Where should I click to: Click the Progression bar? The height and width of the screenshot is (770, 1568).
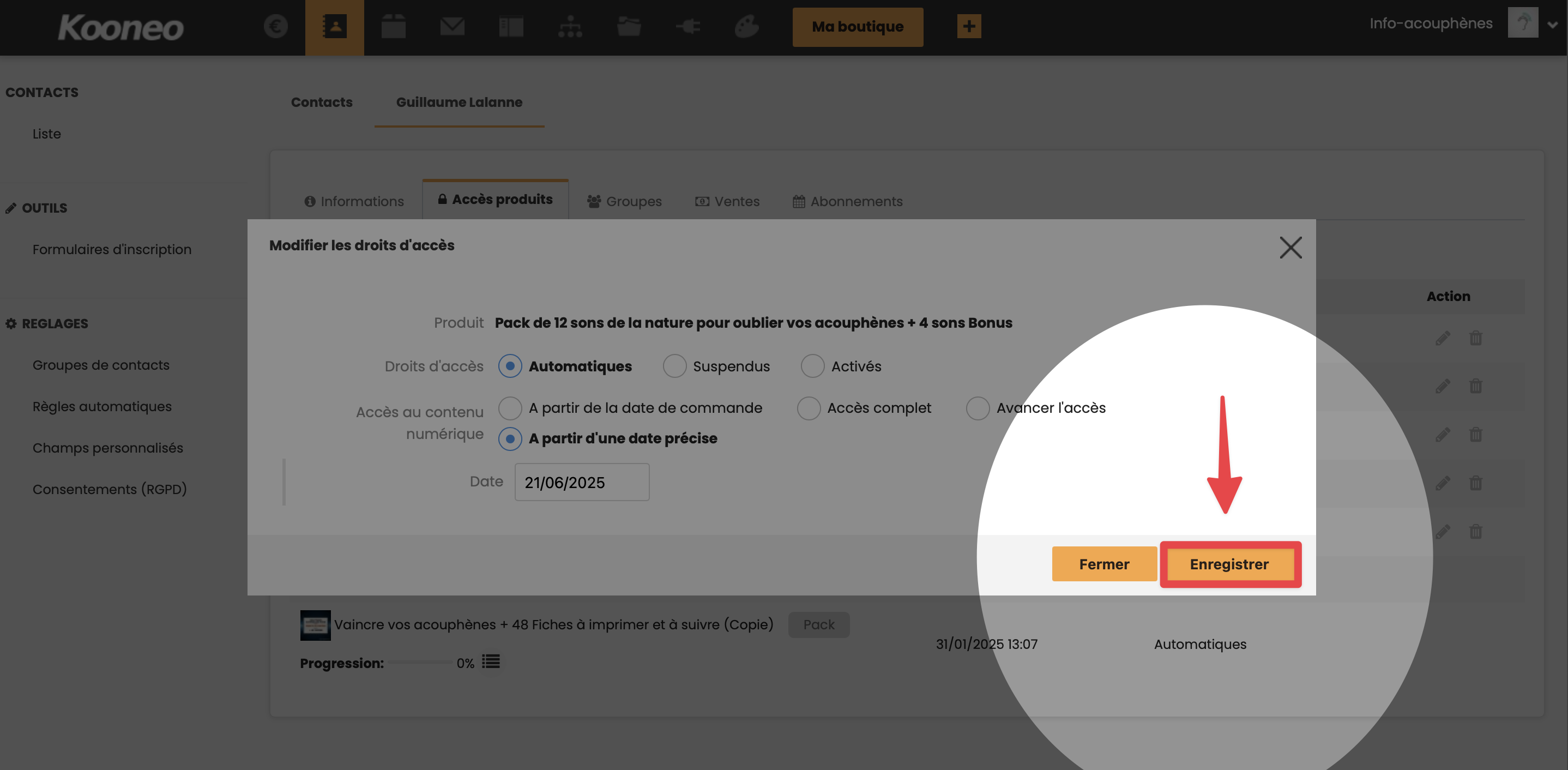click(x=420, y=663)
